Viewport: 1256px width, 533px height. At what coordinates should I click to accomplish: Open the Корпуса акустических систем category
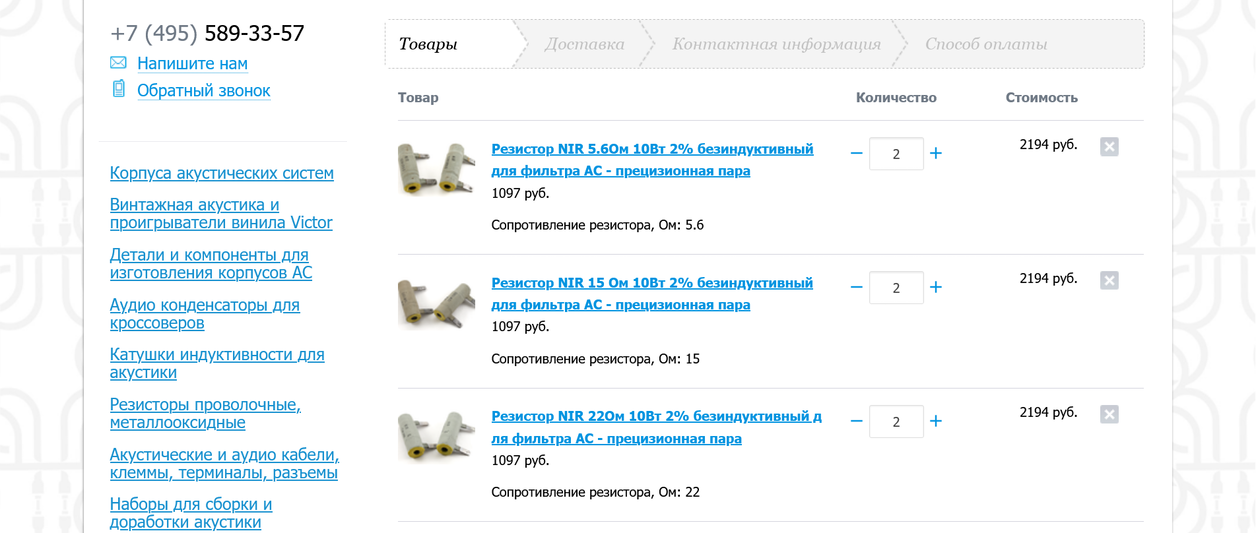(x=221, y=173)
